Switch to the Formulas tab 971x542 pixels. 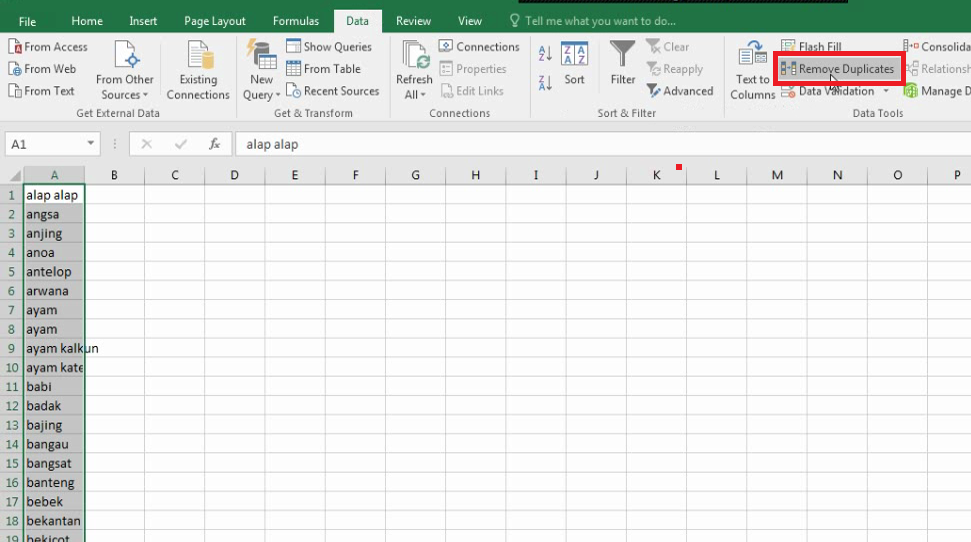point(296,21)
